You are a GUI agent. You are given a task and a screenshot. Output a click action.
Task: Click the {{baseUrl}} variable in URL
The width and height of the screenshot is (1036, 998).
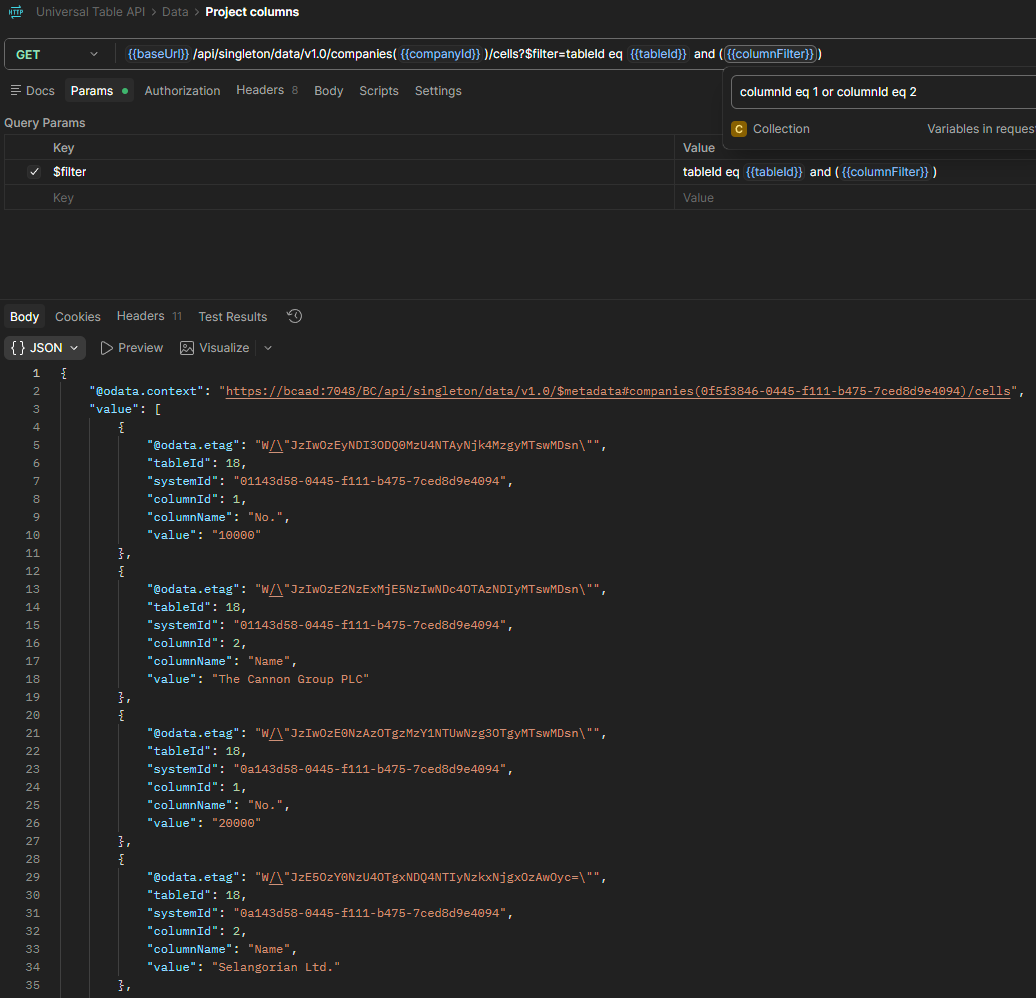pos(158,54)
